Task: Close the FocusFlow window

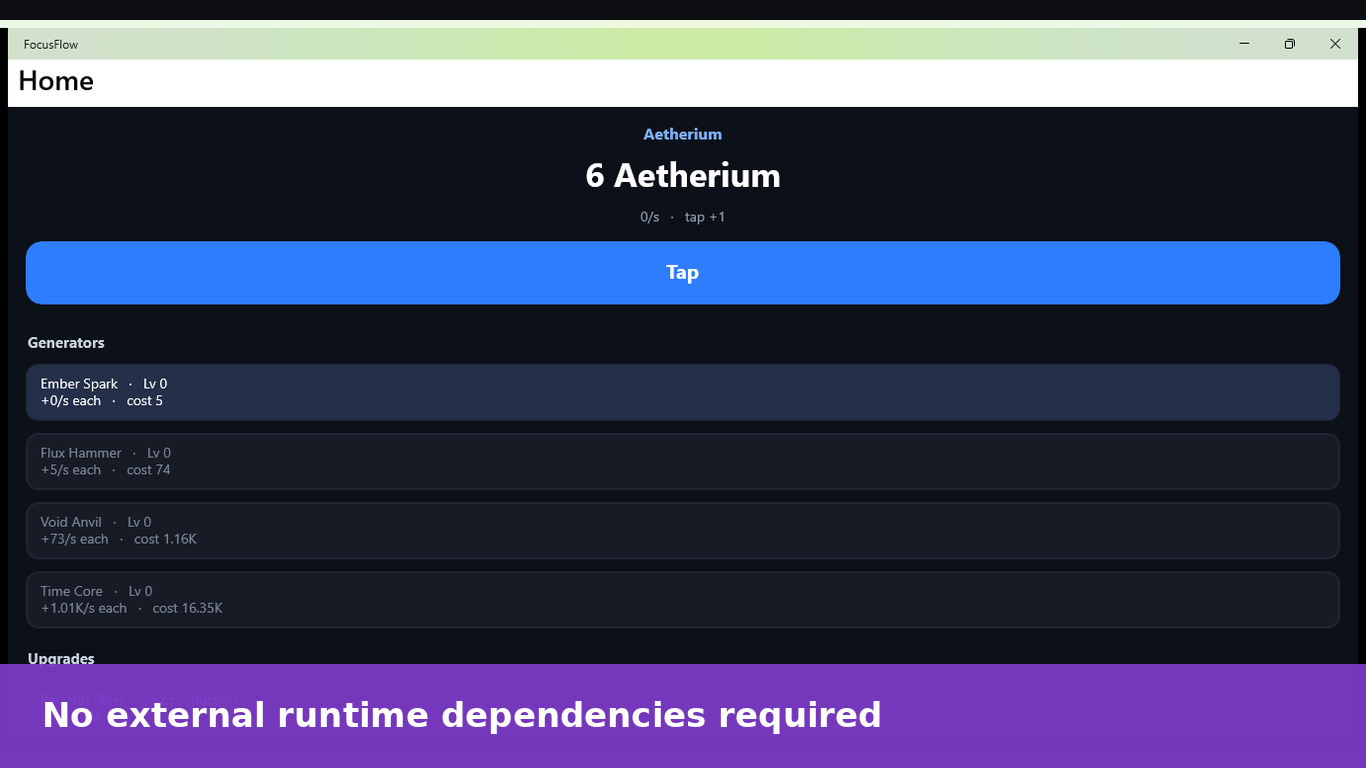Action: (x=1335, y=44)
